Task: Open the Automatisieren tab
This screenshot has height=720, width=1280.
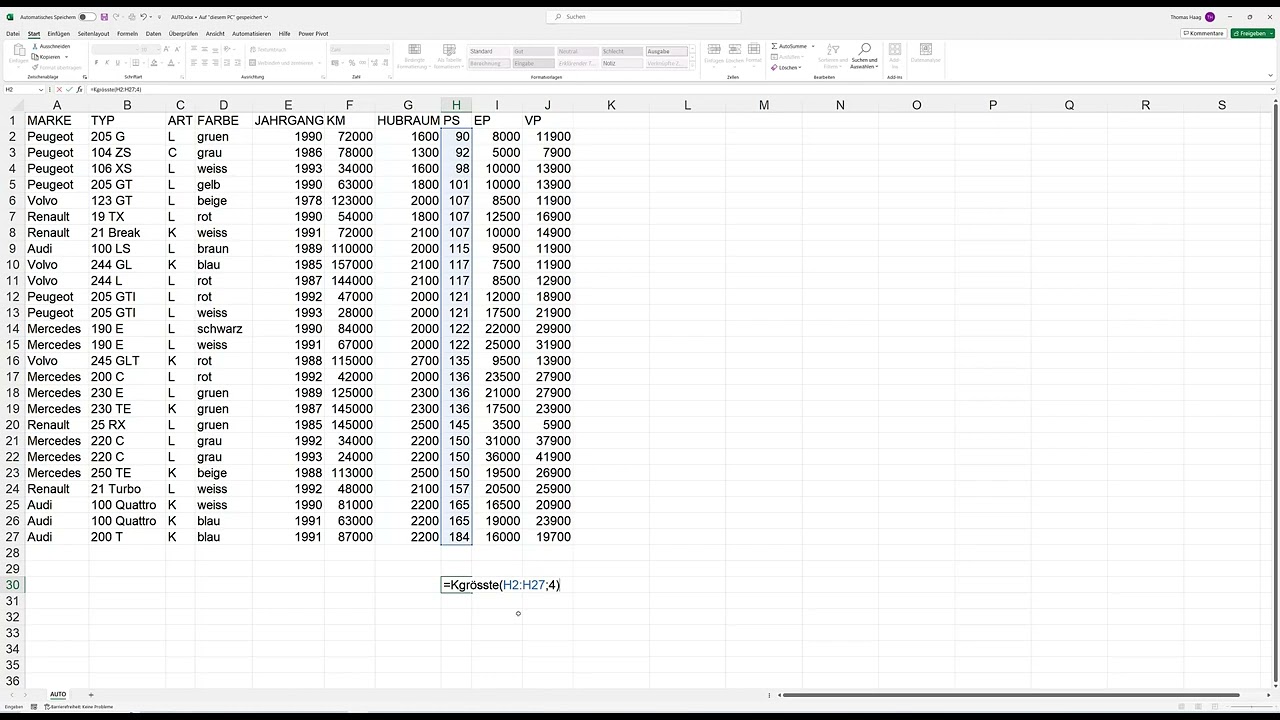Action: tap(251, 33)
